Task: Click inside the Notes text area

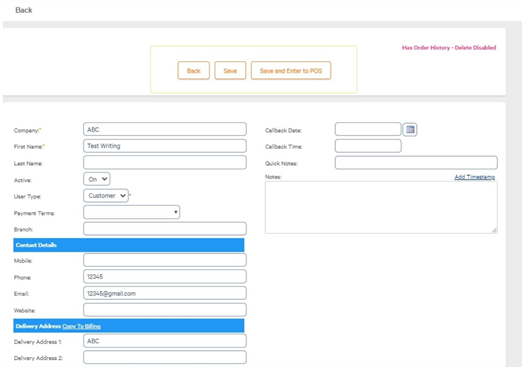Action: coord(381,207)
